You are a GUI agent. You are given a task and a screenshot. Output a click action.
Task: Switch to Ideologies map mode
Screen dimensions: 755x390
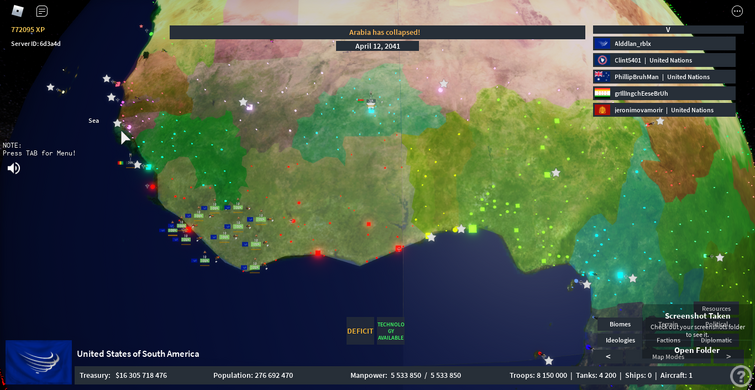(620, 340)
